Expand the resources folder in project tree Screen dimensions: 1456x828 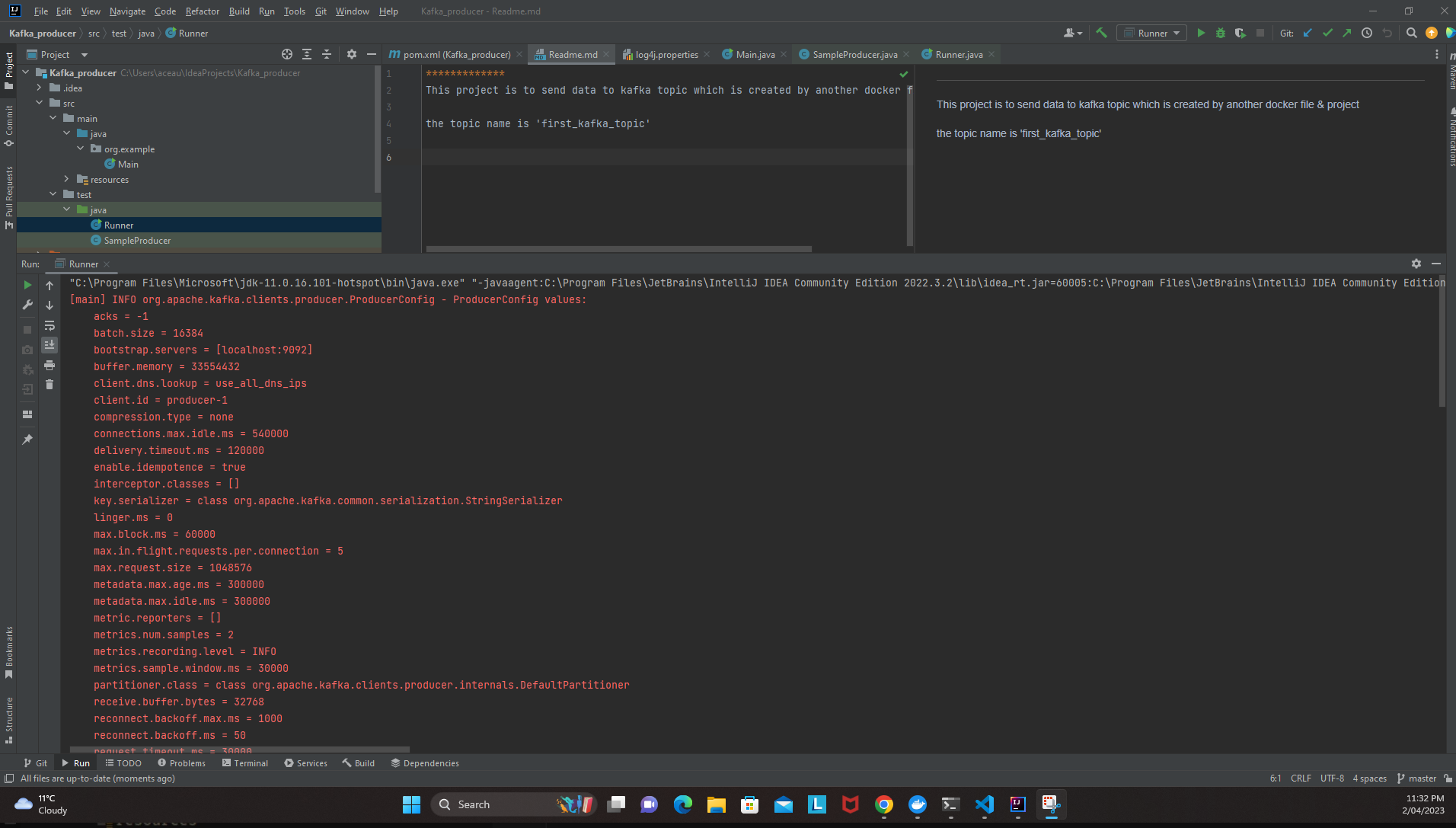68,179
